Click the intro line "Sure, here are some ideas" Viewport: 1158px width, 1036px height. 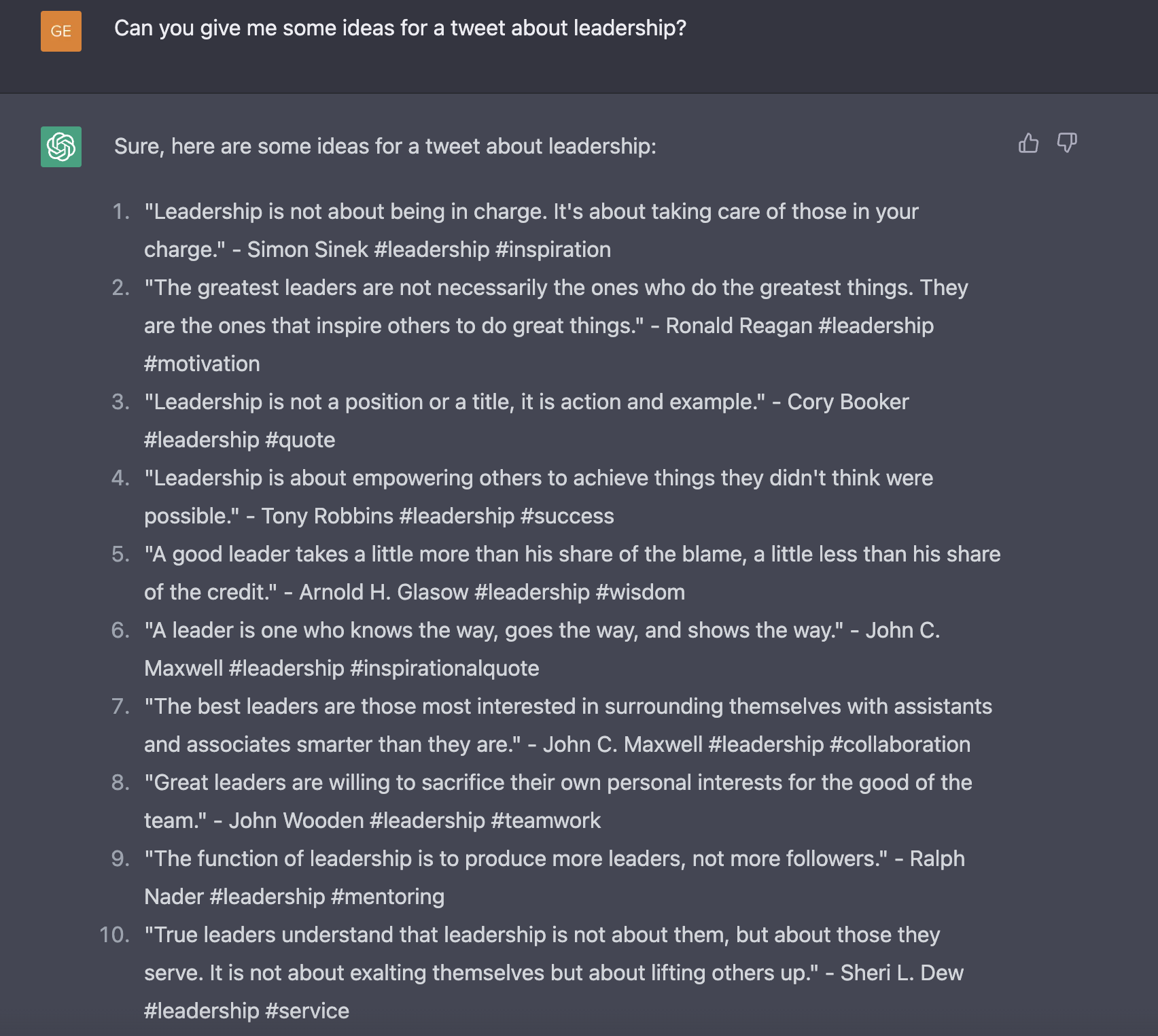(x=385, y=146)
